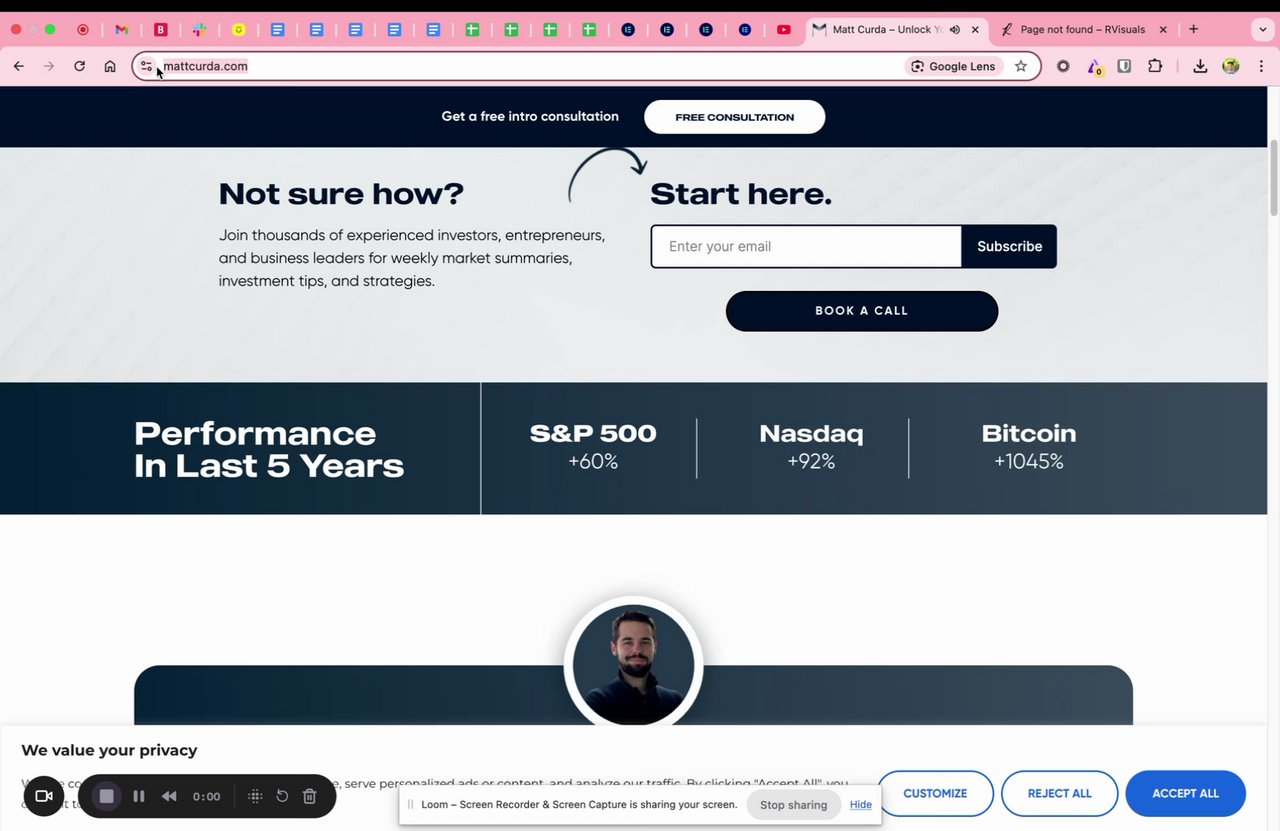Click the CUSTOMIZE cookie button
This screenshot has width=1280, height=831.
[935, 794]
